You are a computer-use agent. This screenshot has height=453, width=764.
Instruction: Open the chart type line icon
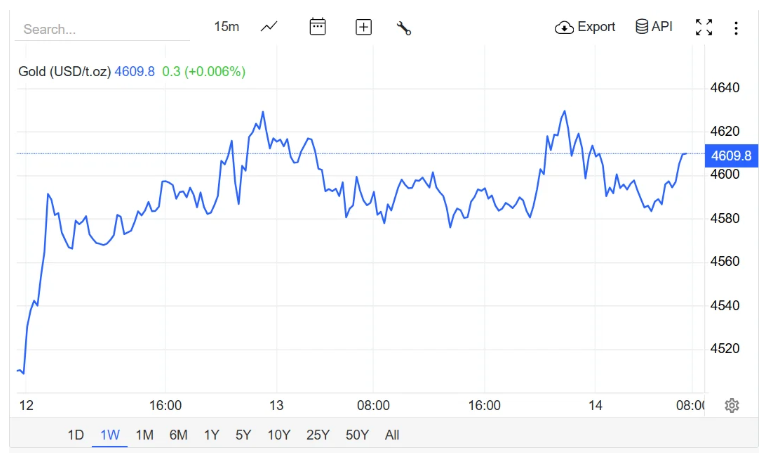[x=269, y=27]
